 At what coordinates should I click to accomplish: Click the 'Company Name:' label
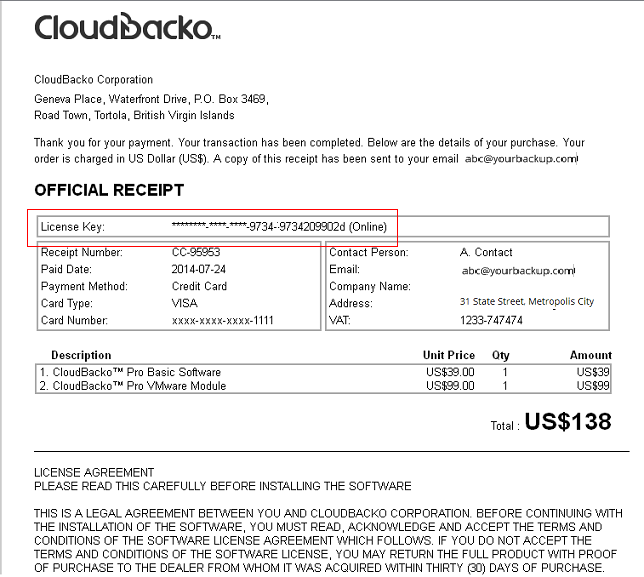[370, 286]
